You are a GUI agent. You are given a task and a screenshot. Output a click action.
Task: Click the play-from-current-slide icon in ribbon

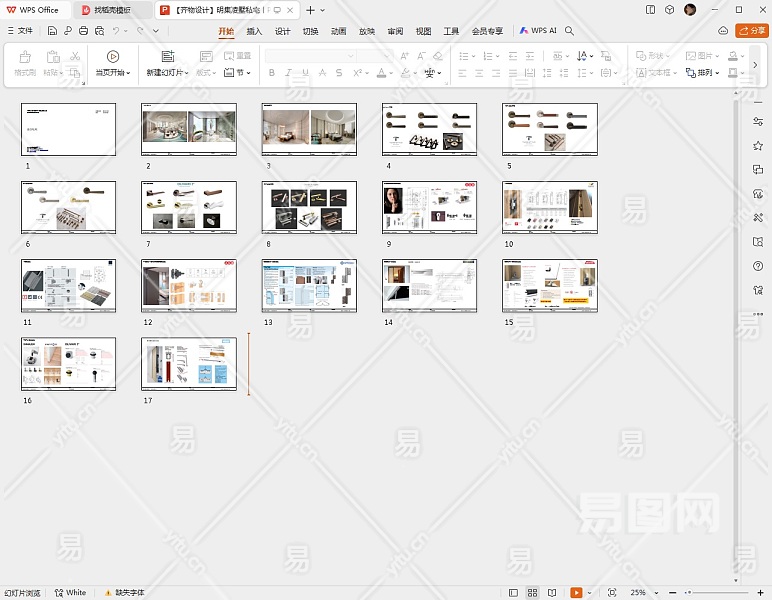click(112, 57)
